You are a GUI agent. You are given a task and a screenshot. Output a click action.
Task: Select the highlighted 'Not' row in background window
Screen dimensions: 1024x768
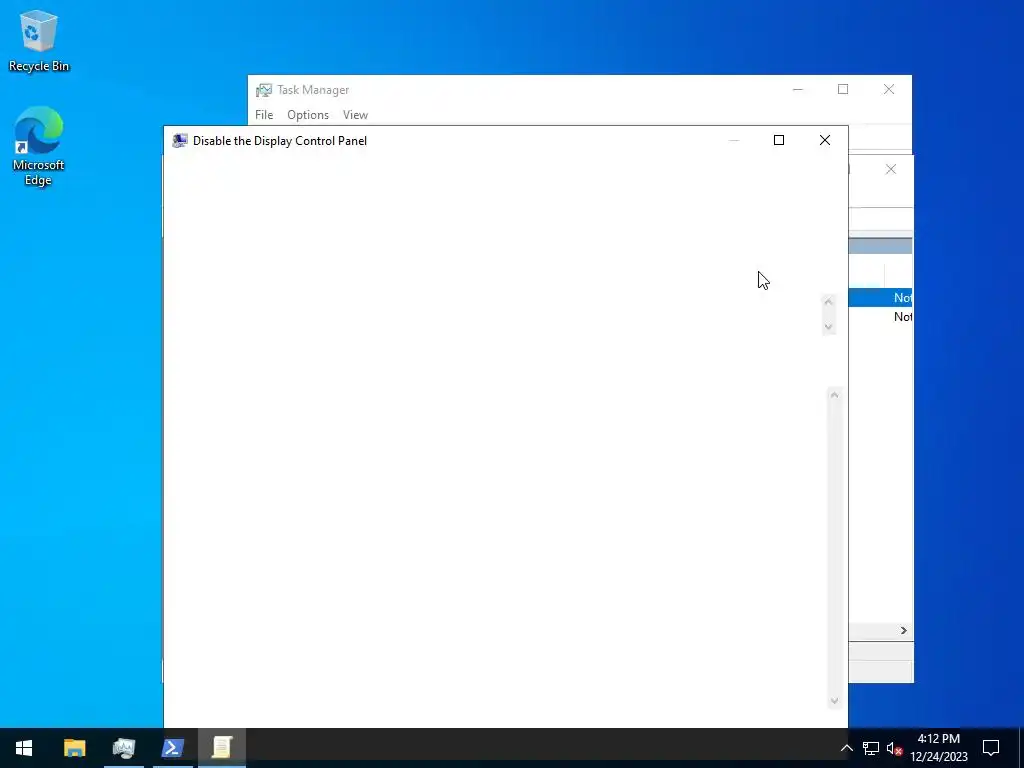click(x=880, y=298)
